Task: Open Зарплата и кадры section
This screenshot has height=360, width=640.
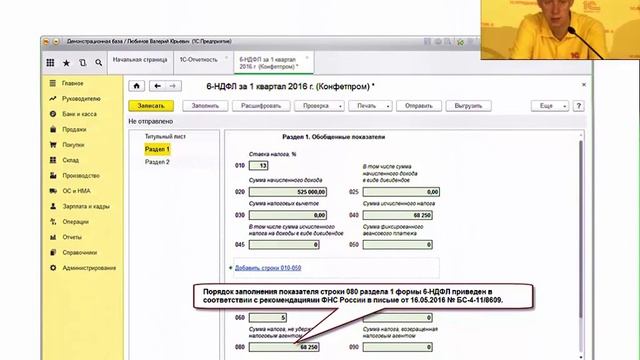Action: point(86,207)
